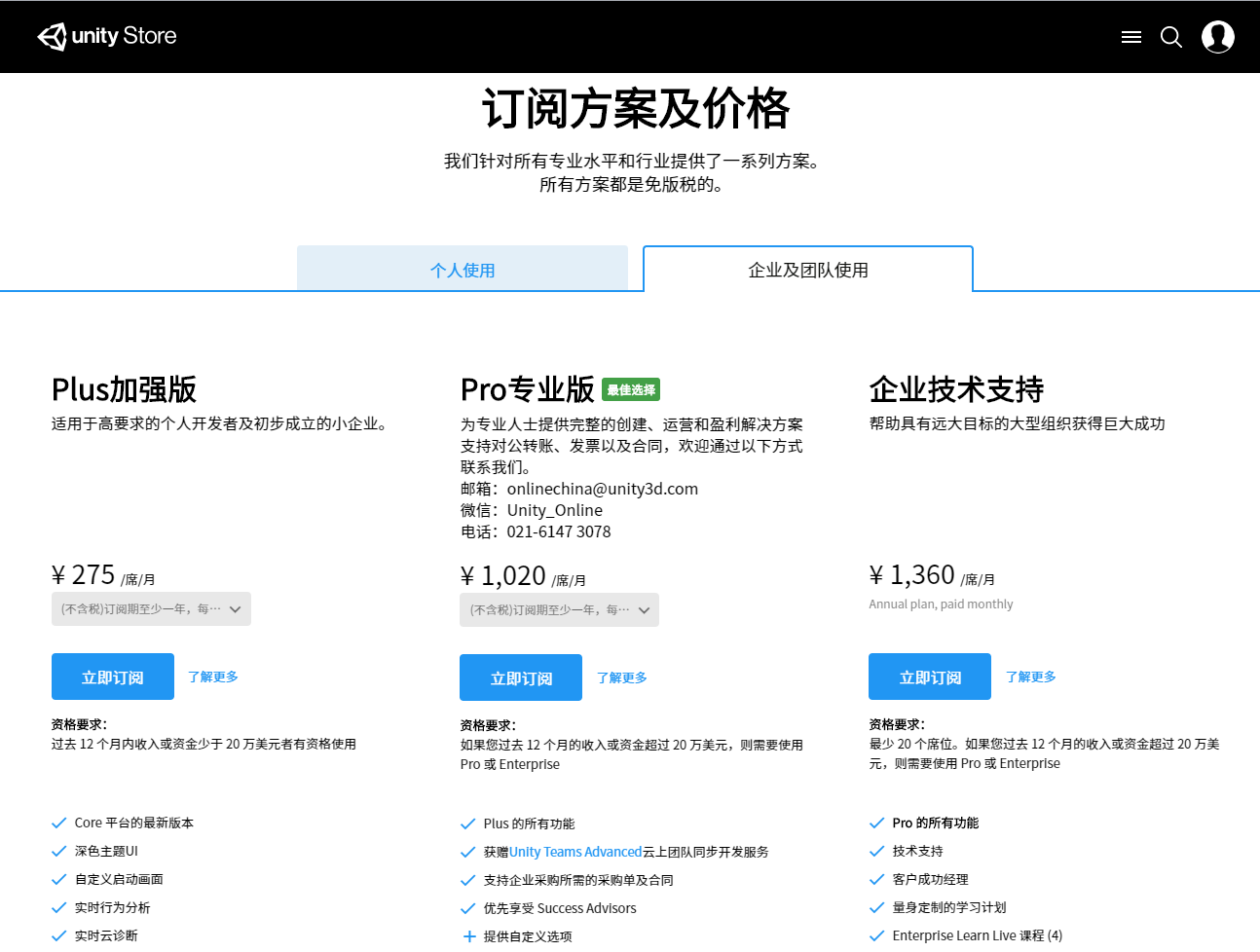Click the email onlinechina@unity3d.com
1260x952 pixels.
[x=603, y=489]
